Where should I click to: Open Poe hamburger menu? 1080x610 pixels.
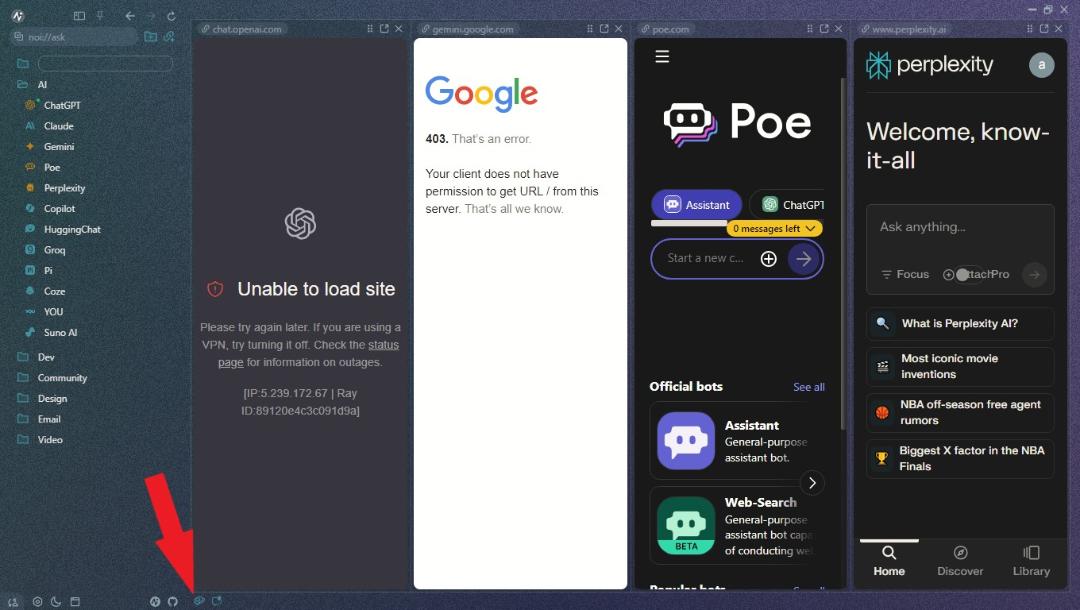pyautogui.click(x=662, y=56)
